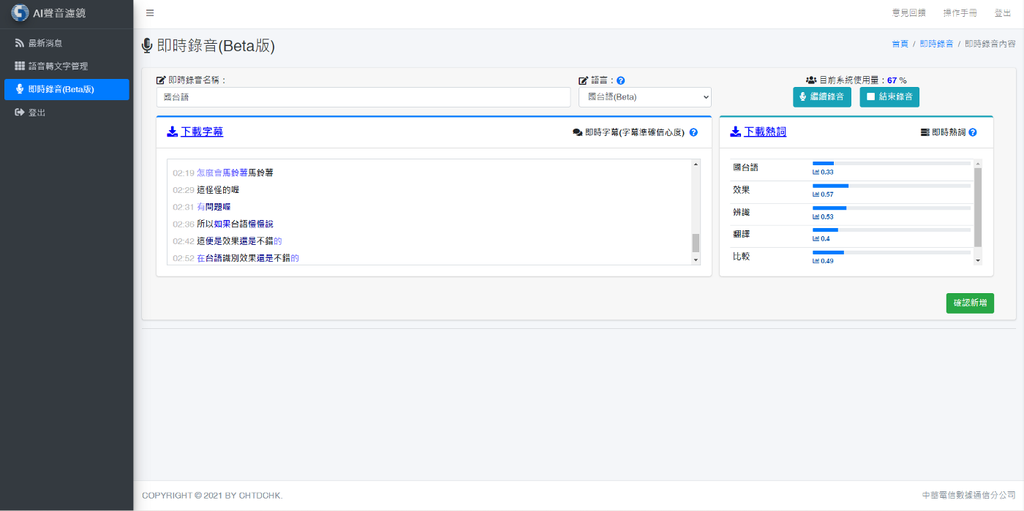Click the chart icon under 國台語 bar
Viewport: 1024px width, 511px height.
815,172
